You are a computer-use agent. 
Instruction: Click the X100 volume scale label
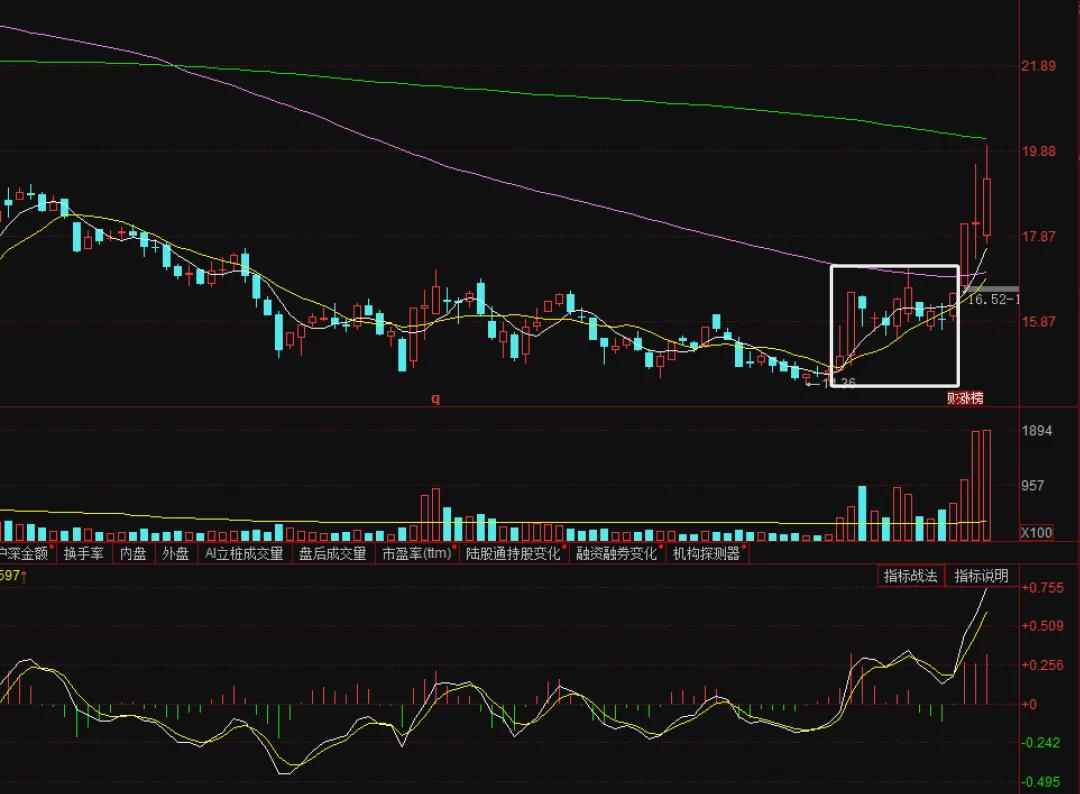[1036, 532]
